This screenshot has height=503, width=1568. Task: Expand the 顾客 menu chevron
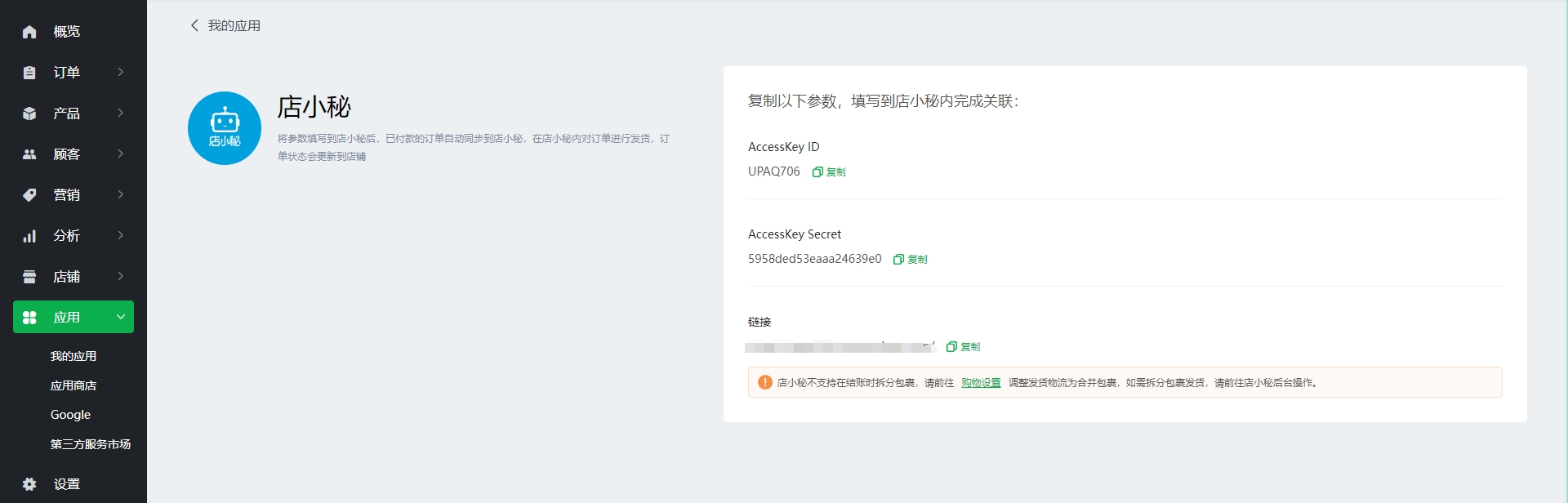point(121,154)
